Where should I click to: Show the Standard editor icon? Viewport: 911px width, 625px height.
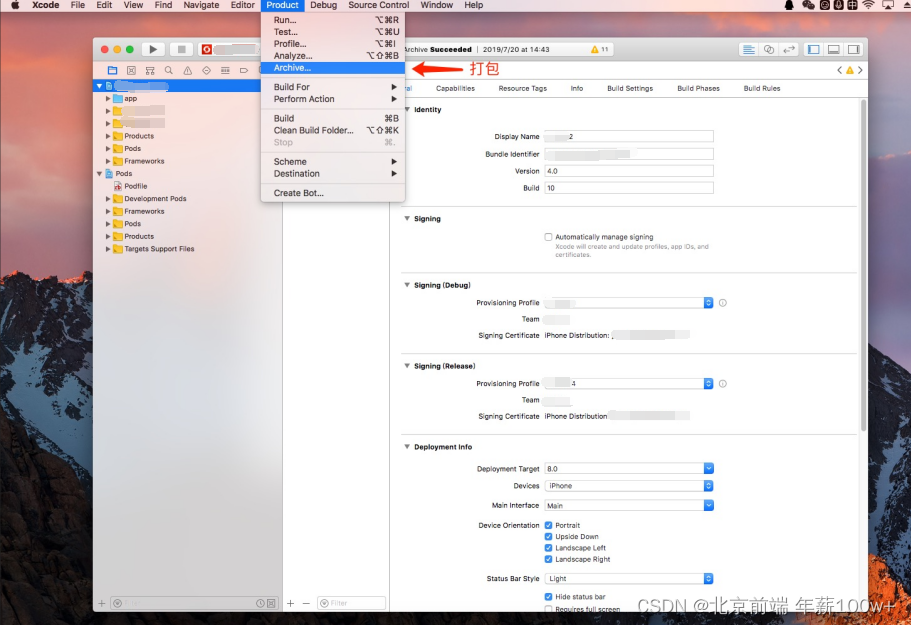click(749, 50)
